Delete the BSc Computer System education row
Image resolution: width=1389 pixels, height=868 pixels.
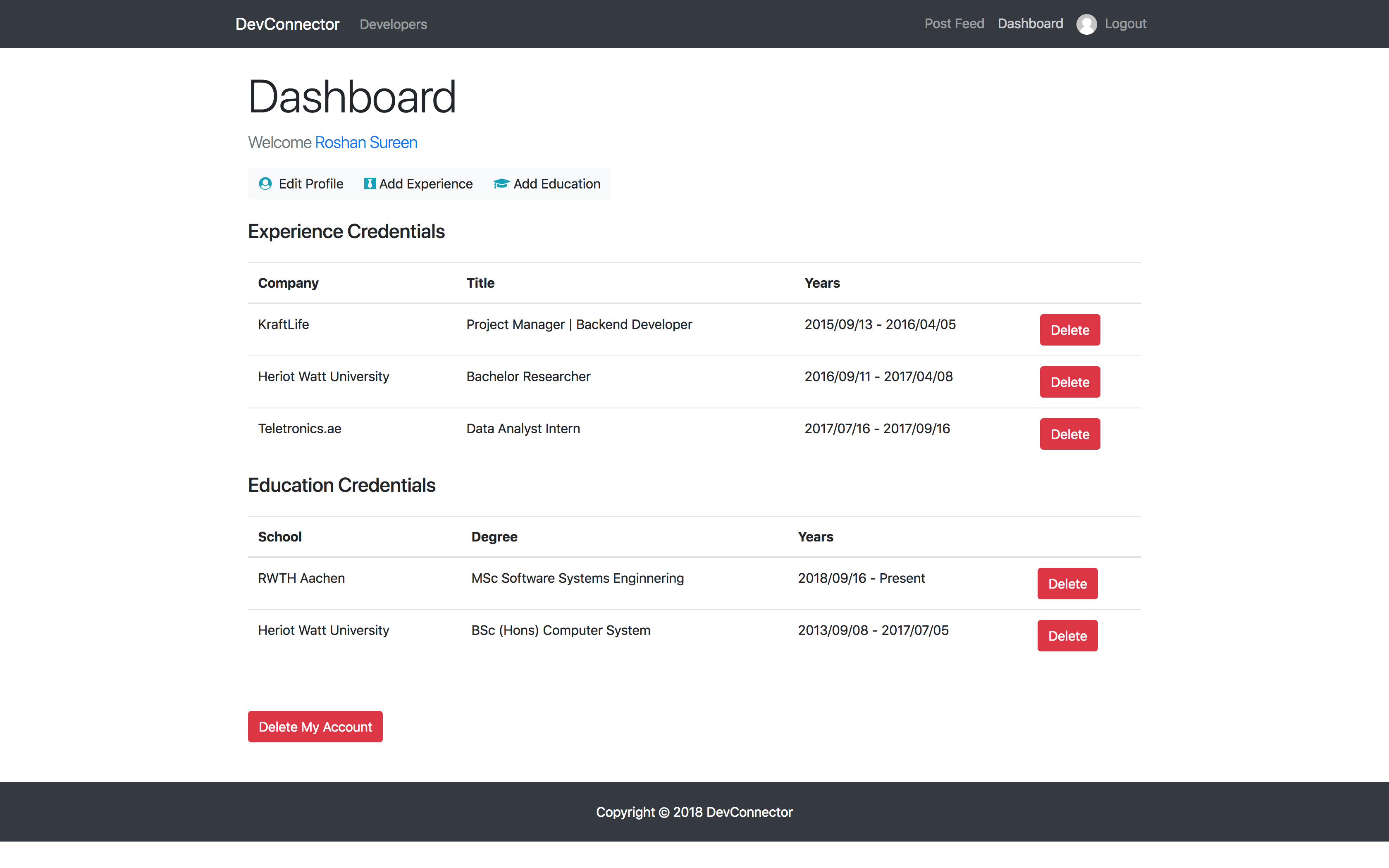[x=1067, y=636]
